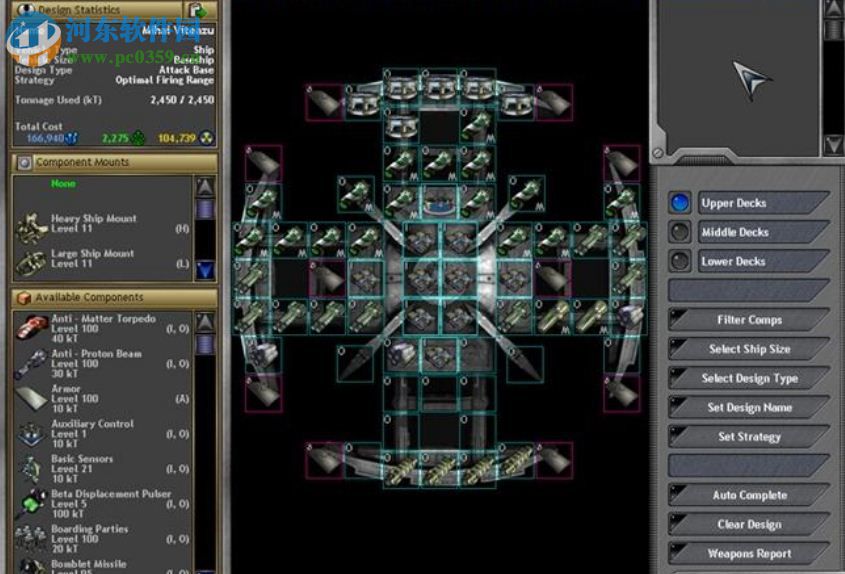Select the 'Boarding Parties' list entry

click(102, 538)
